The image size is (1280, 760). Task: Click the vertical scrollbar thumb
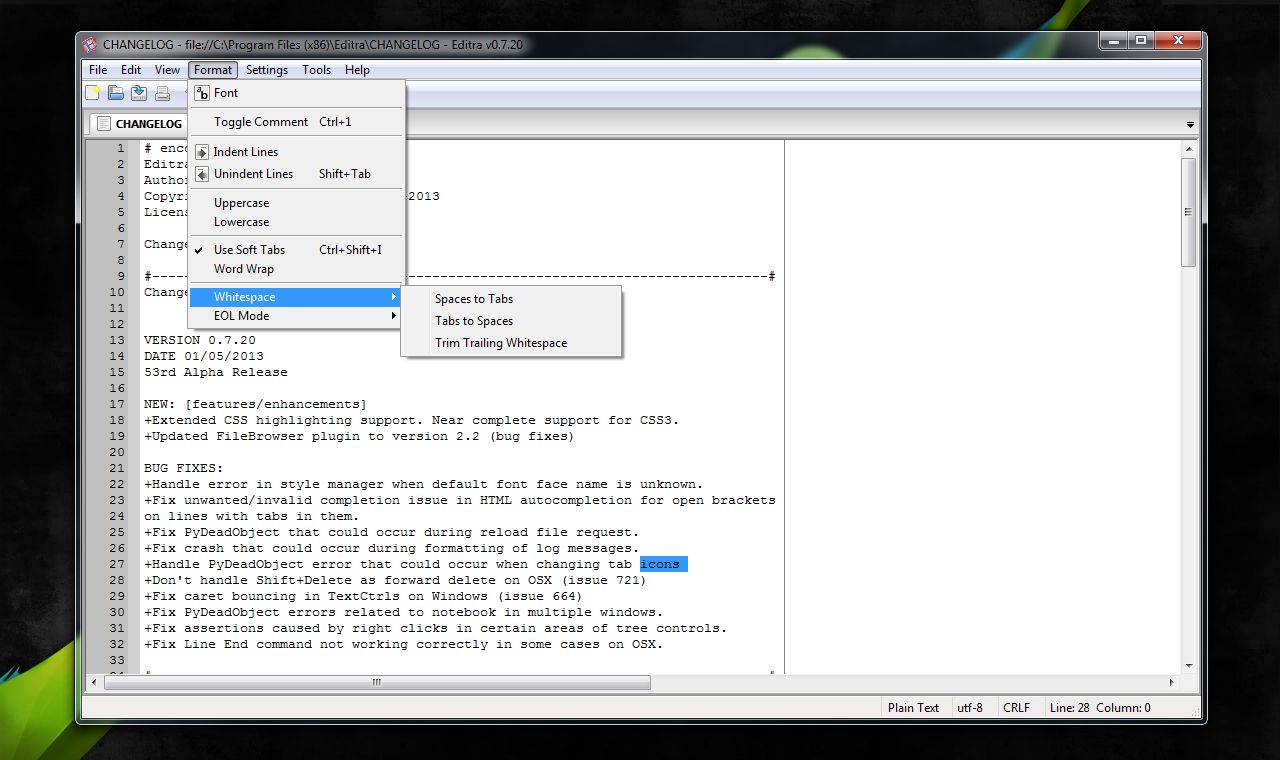click(1189, 212)
